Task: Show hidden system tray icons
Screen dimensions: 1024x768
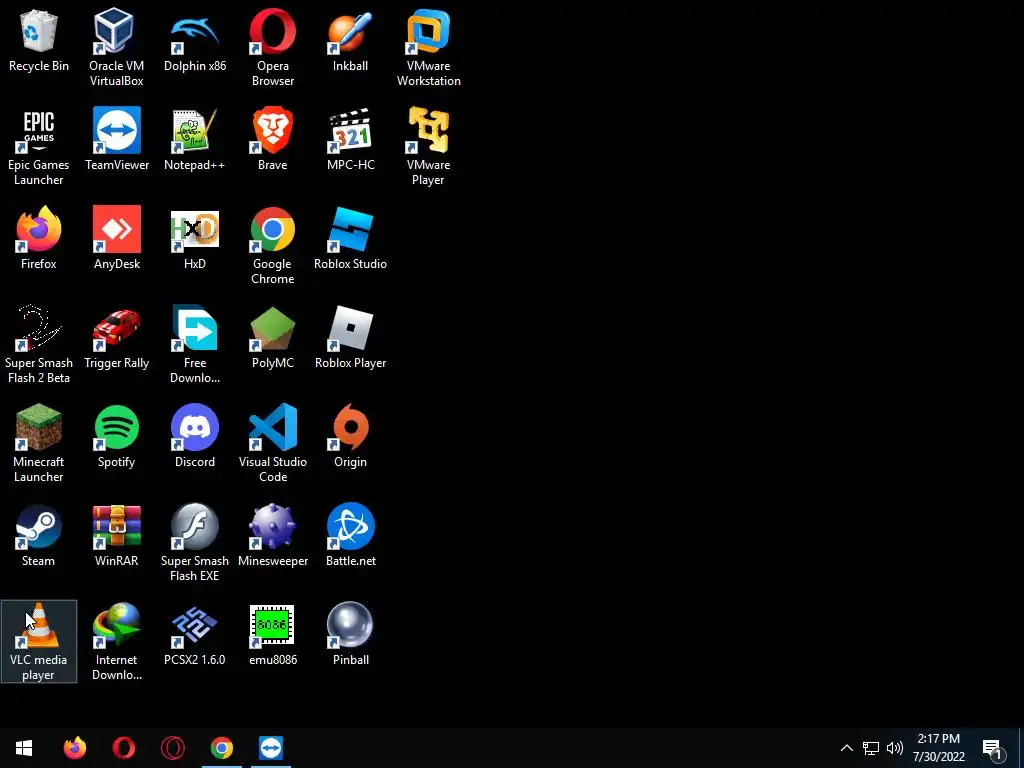Action: 846,748
